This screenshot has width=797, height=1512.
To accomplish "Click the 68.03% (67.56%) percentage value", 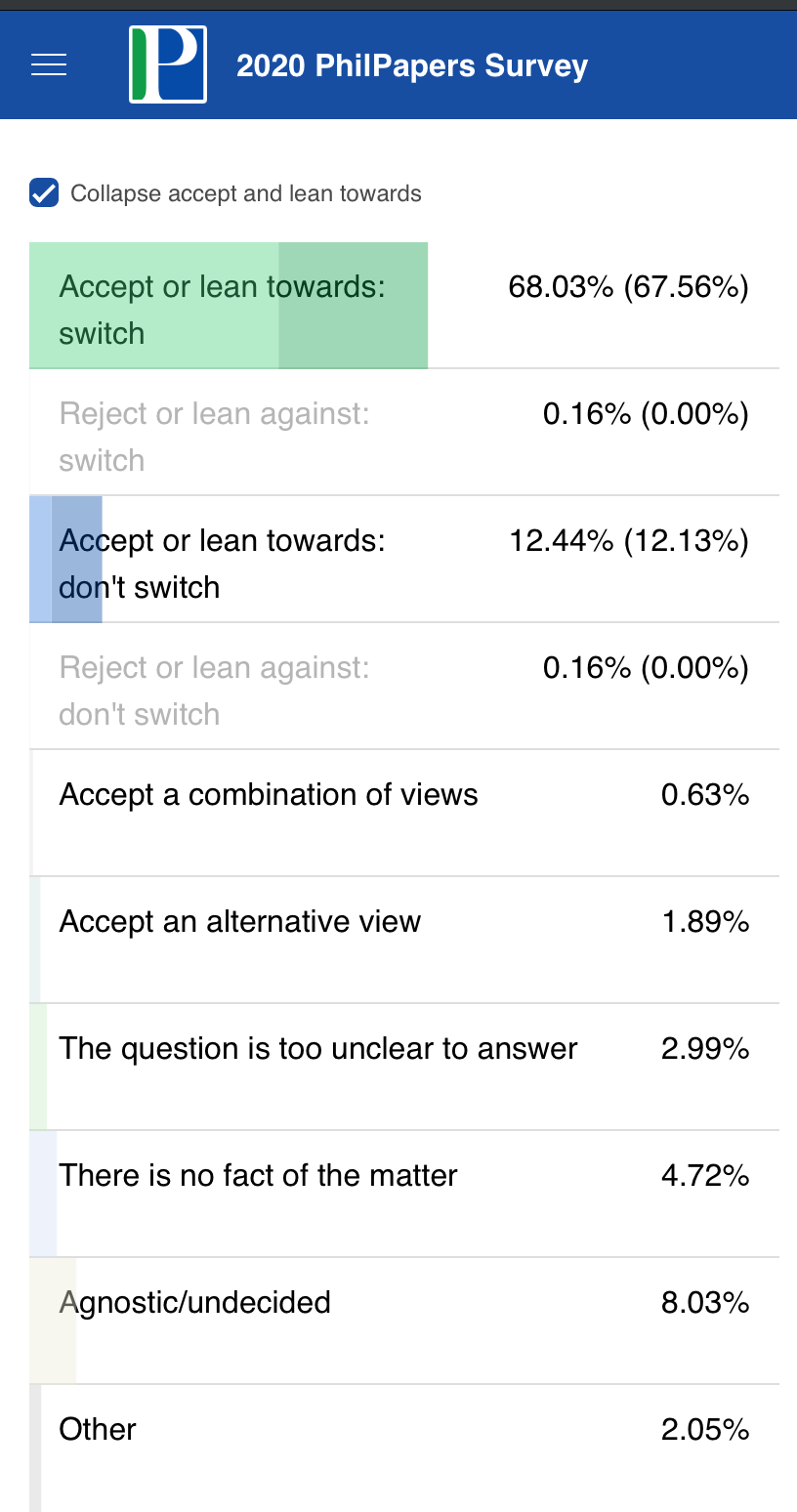I will click(628, 287).
